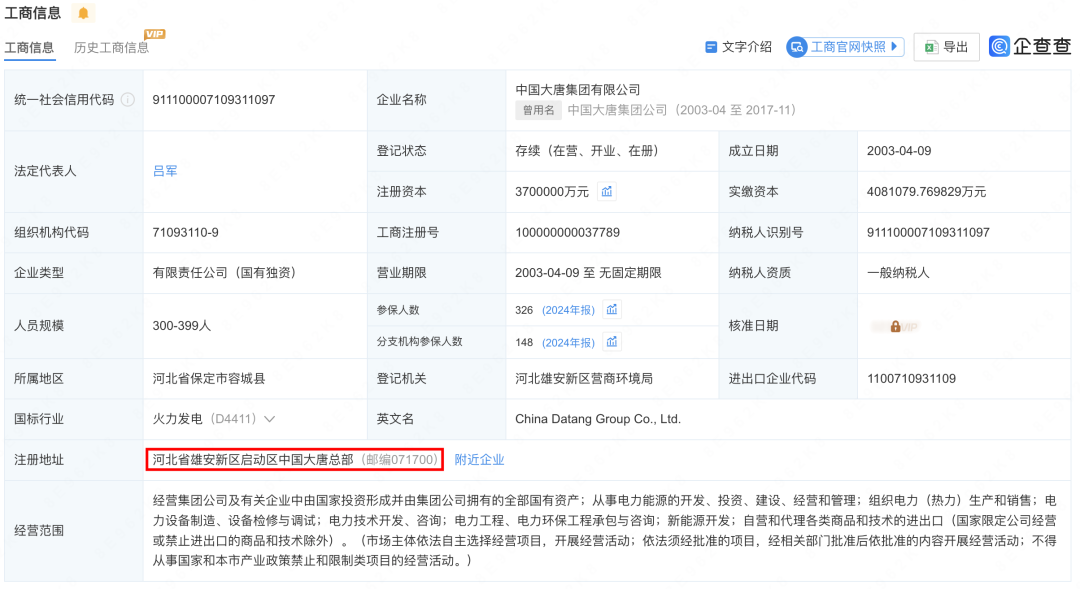Click the 曾用名 tag
Image resolution: width=1080 pixels, height=589 pixels.
(539, 110)
